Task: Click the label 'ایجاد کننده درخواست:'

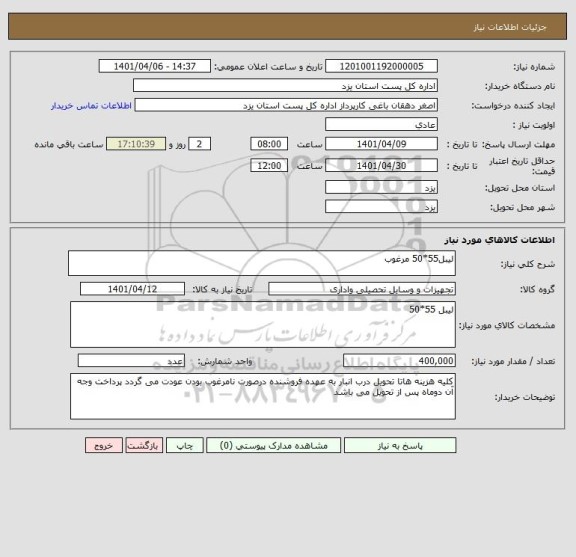Action: 513,106
